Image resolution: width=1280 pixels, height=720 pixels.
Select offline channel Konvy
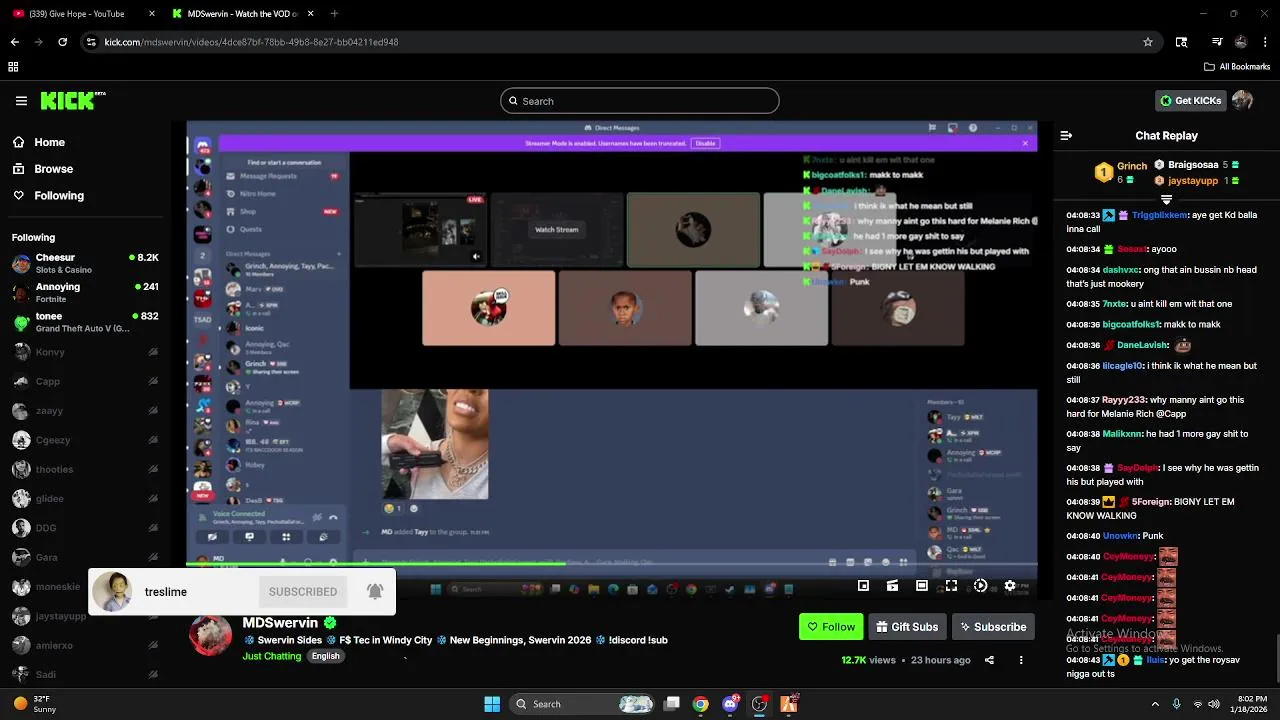(x=85, y=352)
